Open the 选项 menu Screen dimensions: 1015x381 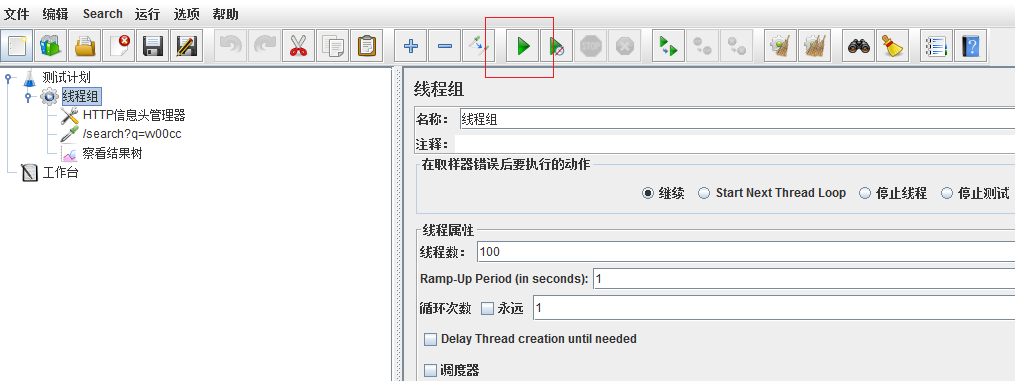point(186,14)
